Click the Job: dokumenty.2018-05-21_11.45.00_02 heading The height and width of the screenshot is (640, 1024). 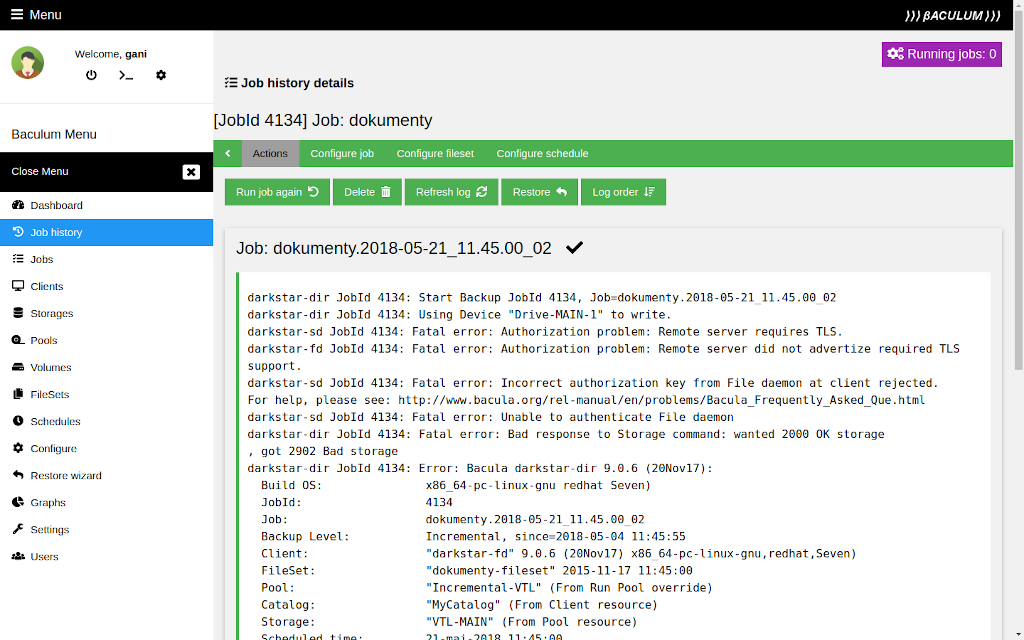tap(394, 248)
